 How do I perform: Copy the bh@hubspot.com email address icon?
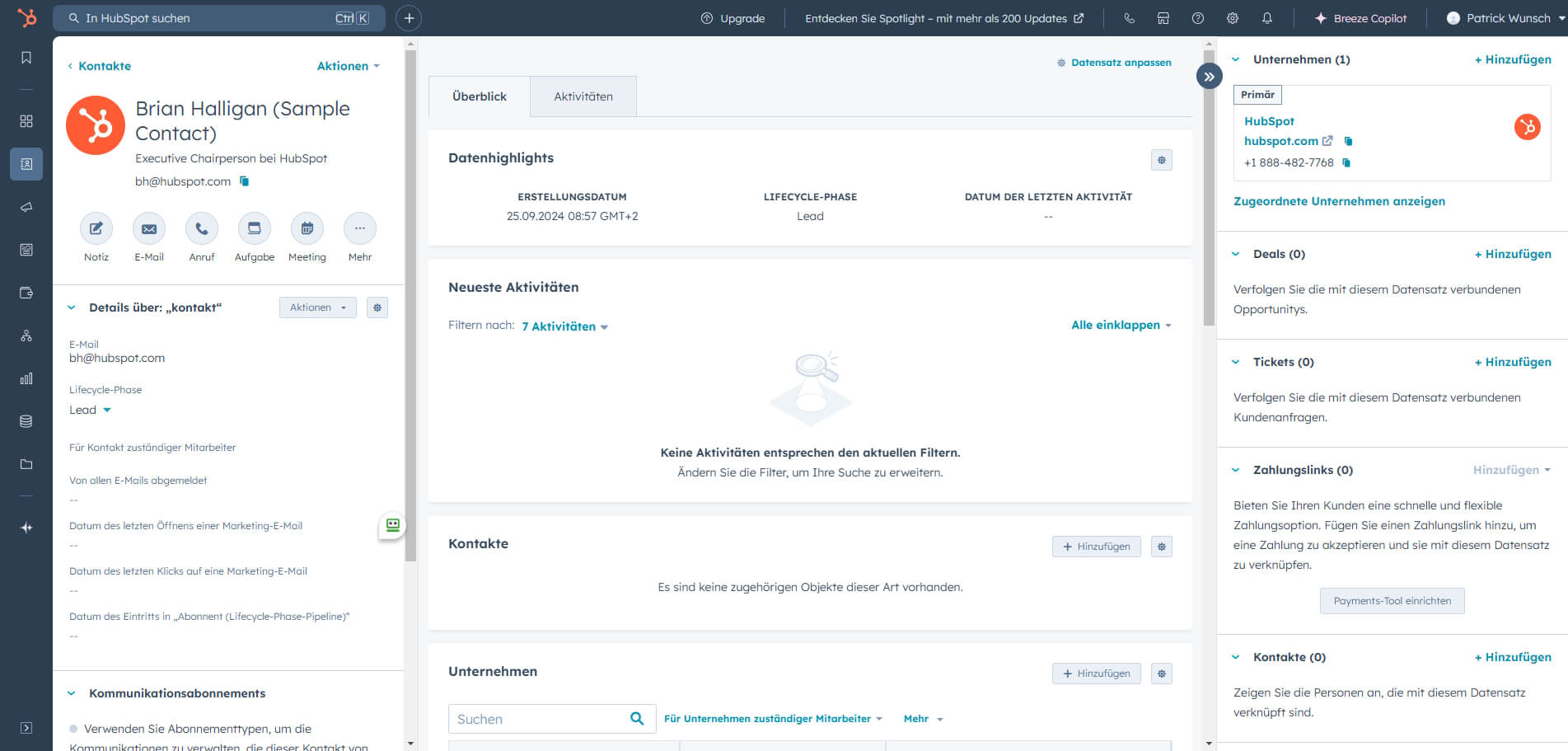point(245,181)
